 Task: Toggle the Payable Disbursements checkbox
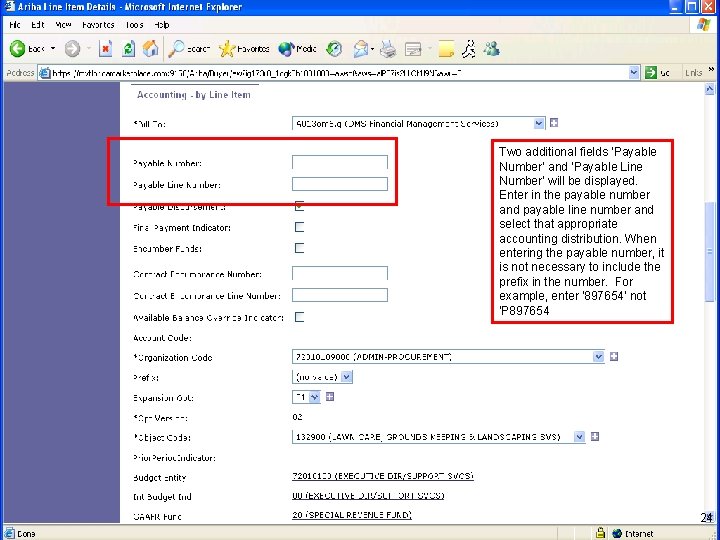pyautogui.click(x=299, y=206)
